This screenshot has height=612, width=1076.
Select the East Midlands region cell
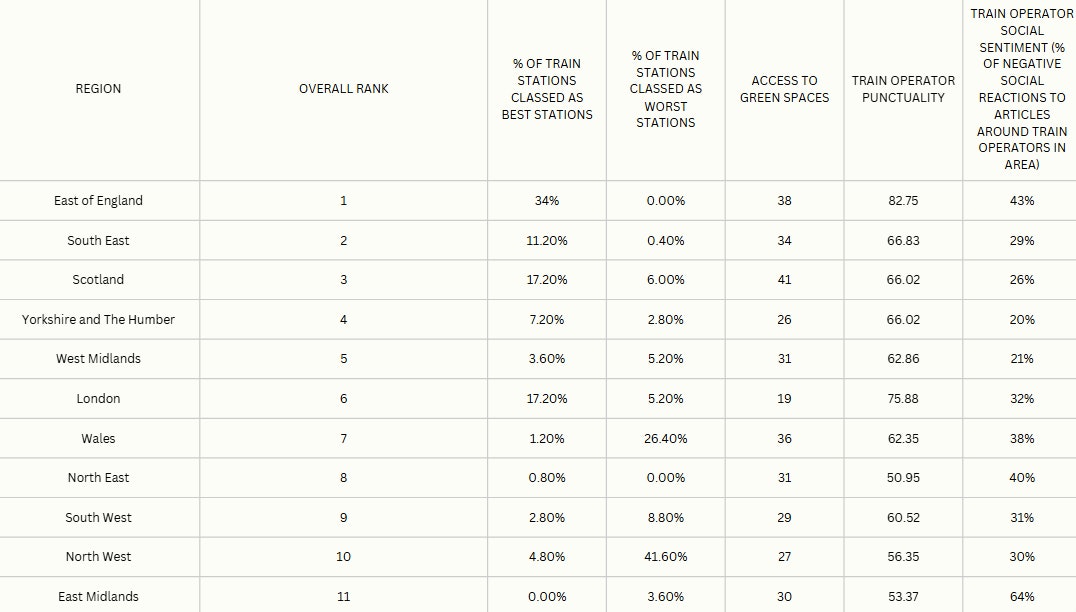98,597
